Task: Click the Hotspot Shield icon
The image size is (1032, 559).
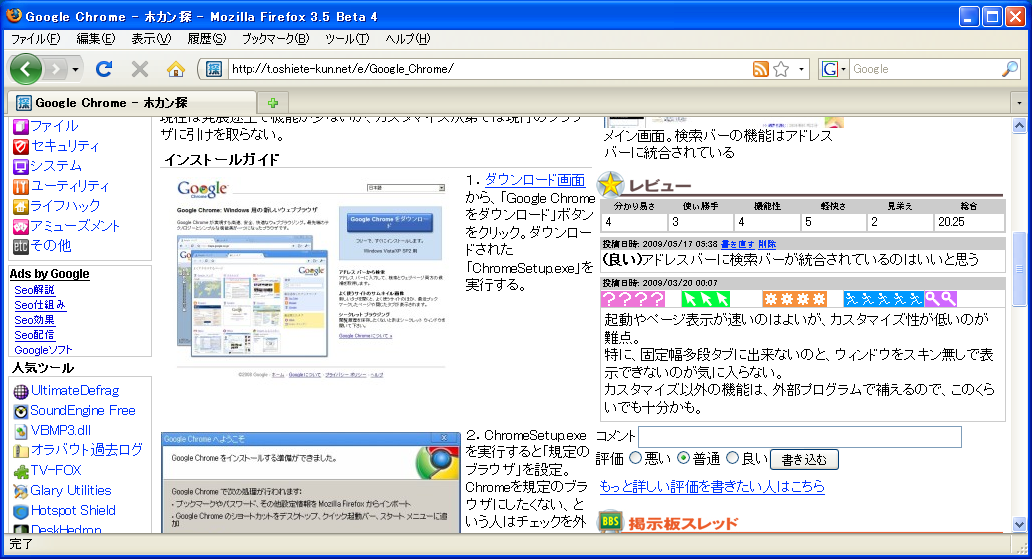Action: coord(21,511)
